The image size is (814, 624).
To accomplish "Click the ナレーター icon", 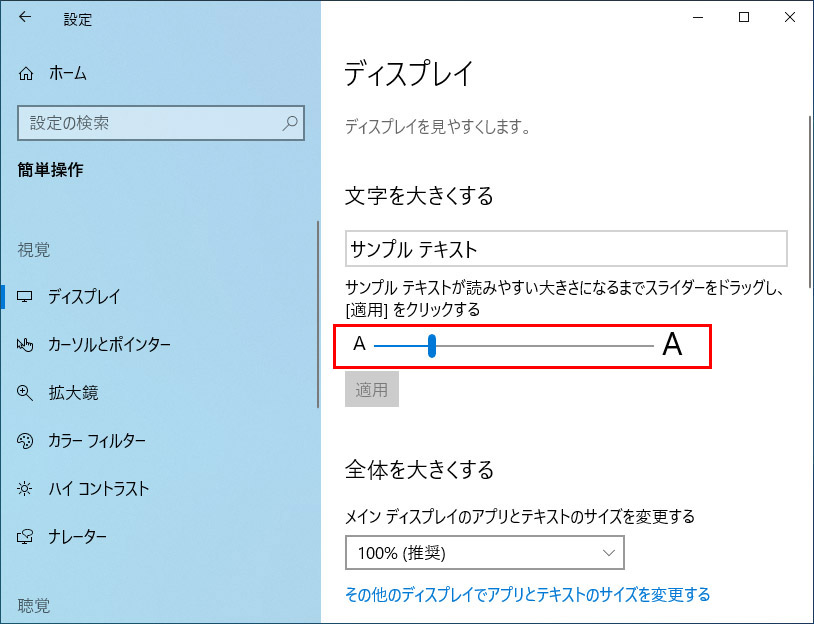I will coord(24,536).
